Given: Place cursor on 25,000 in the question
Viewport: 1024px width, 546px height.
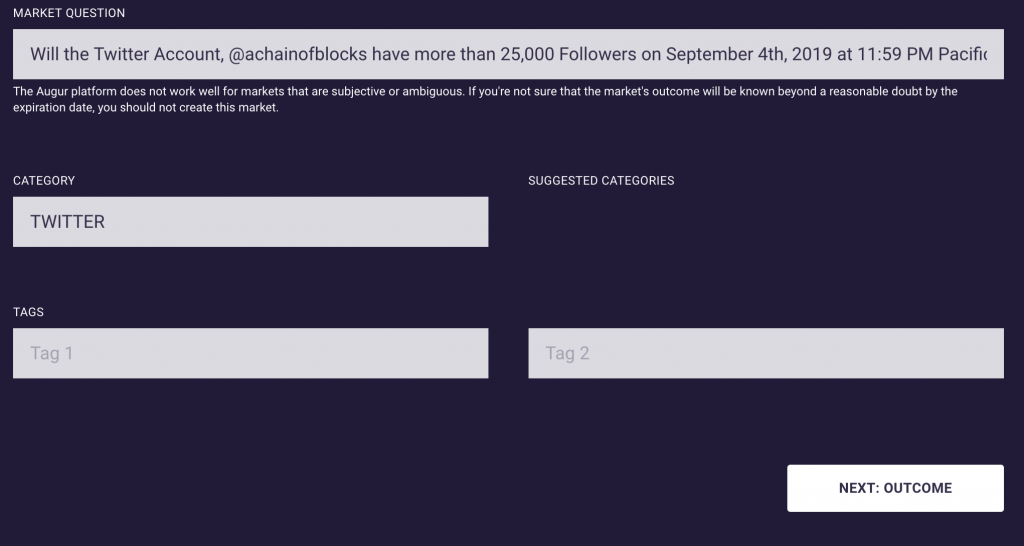Looking at the screenshot, I should (x=527, y=54).
